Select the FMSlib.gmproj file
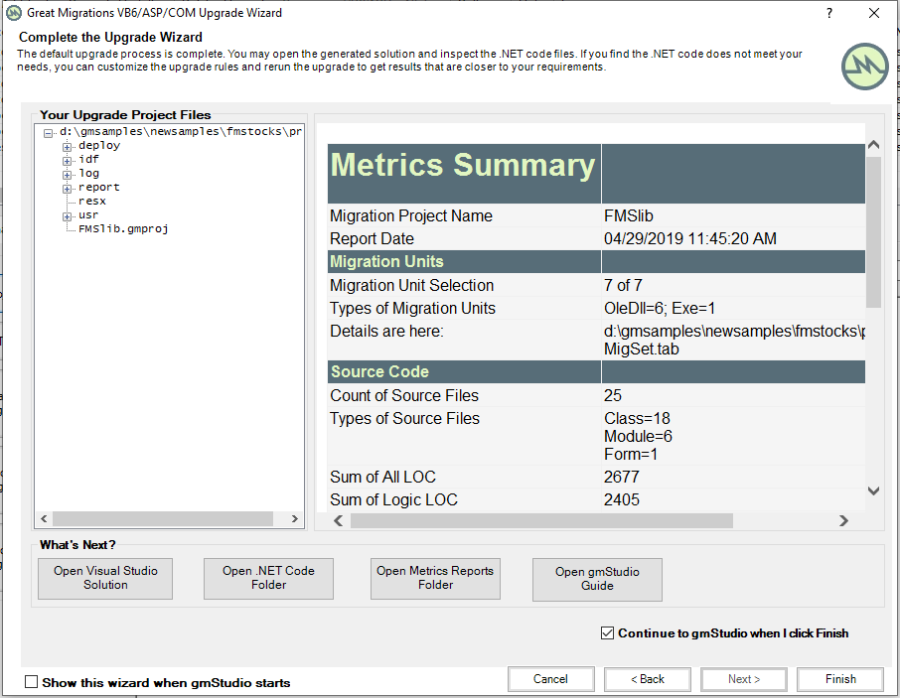Image resolution: width=900 pixels, height=698 pixels. (123, 229)
